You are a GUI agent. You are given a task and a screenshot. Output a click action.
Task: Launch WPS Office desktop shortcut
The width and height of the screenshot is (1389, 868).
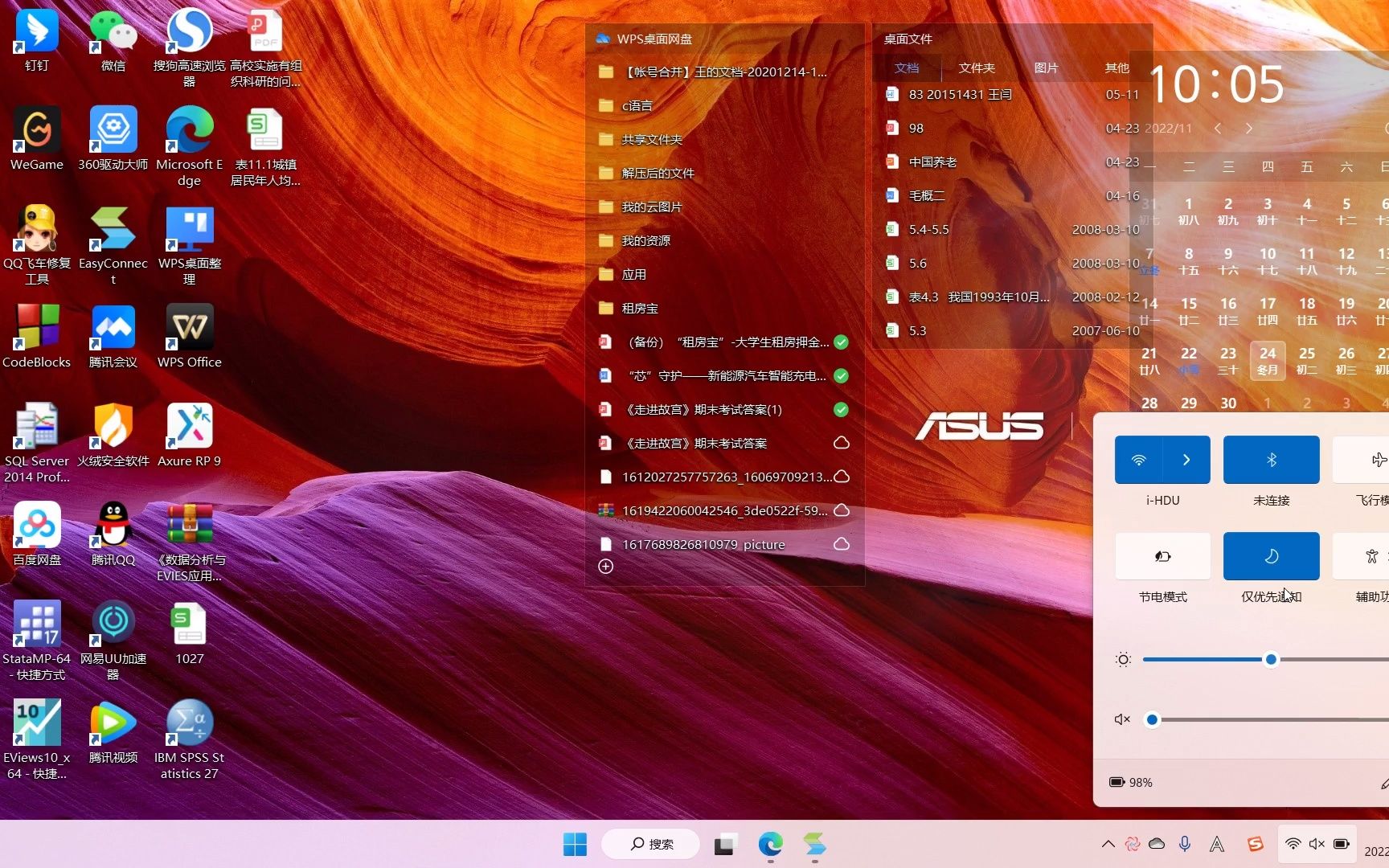click(x=189, y=336)
